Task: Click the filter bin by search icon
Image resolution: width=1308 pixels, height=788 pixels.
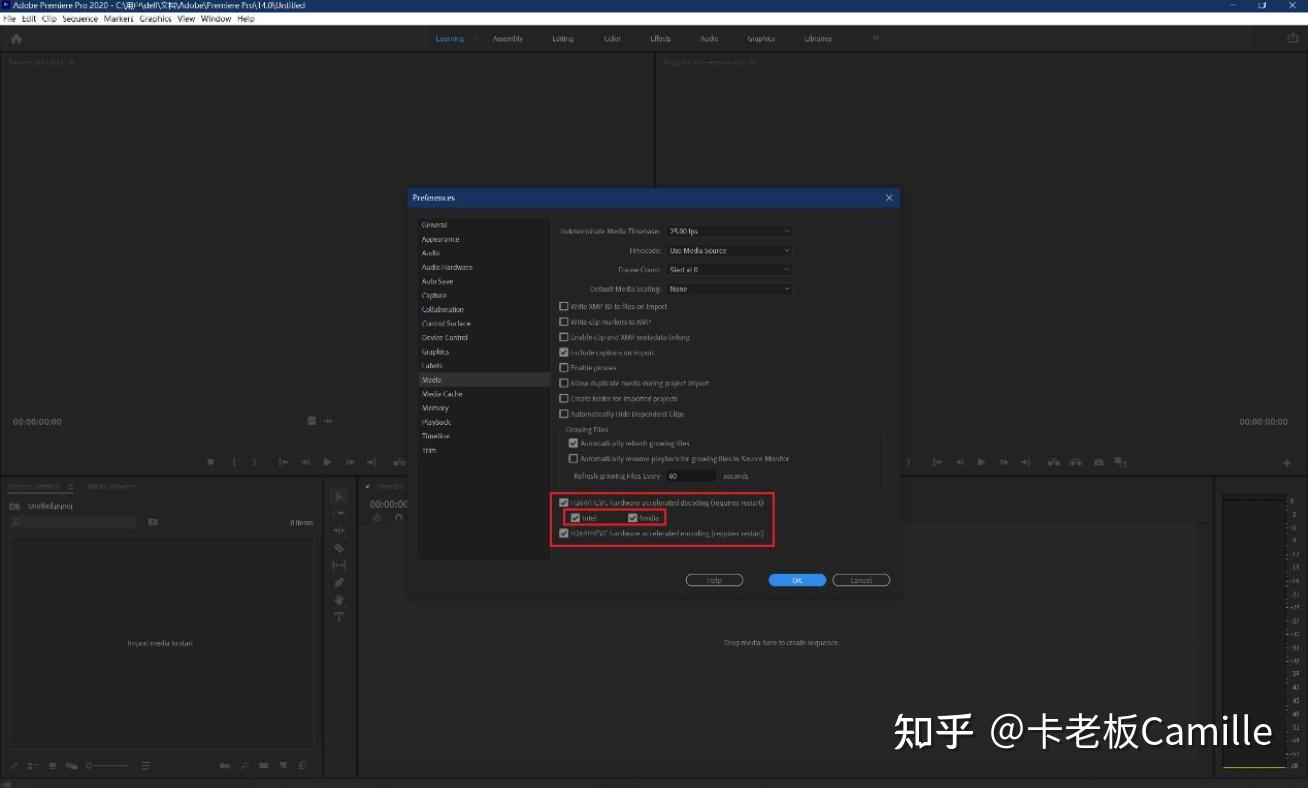Action: click(x=153, y=522)
